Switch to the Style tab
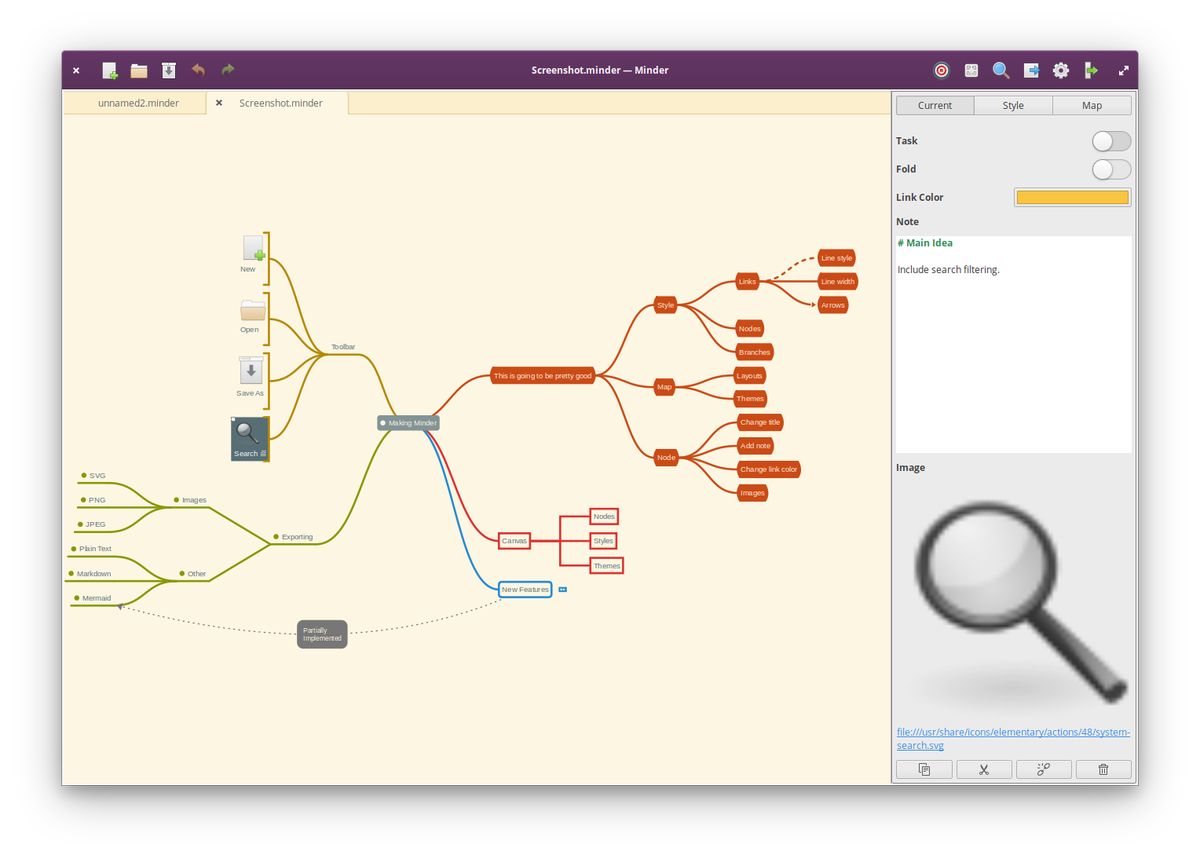The width and height of the screenshot is (1200, 858). pyautogui.click(x=1013, y=105)
